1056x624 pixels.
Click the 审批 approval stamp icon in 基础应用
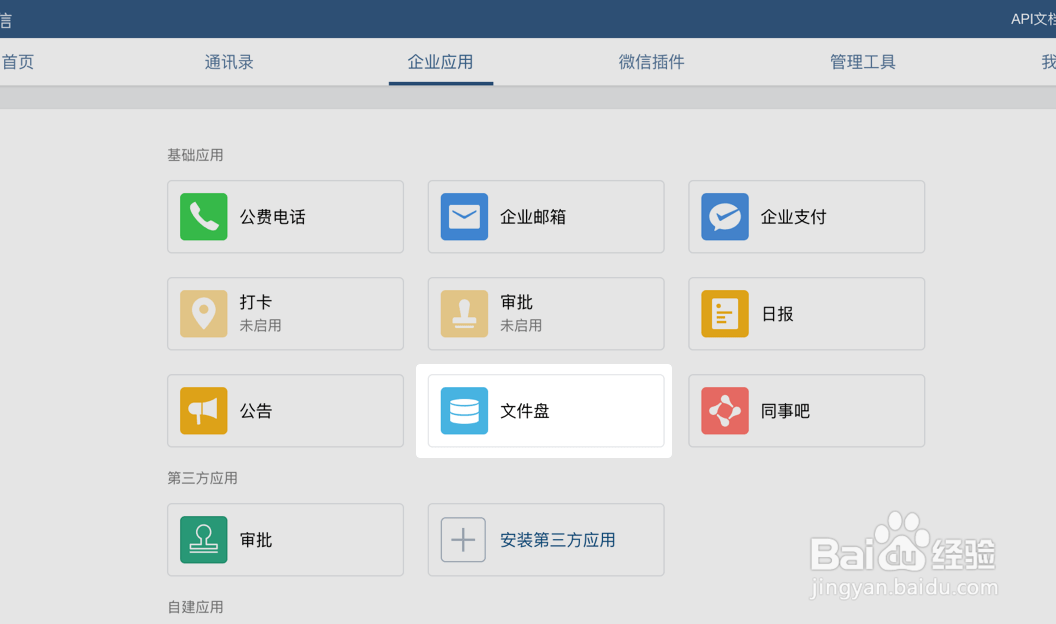[463, 313]
